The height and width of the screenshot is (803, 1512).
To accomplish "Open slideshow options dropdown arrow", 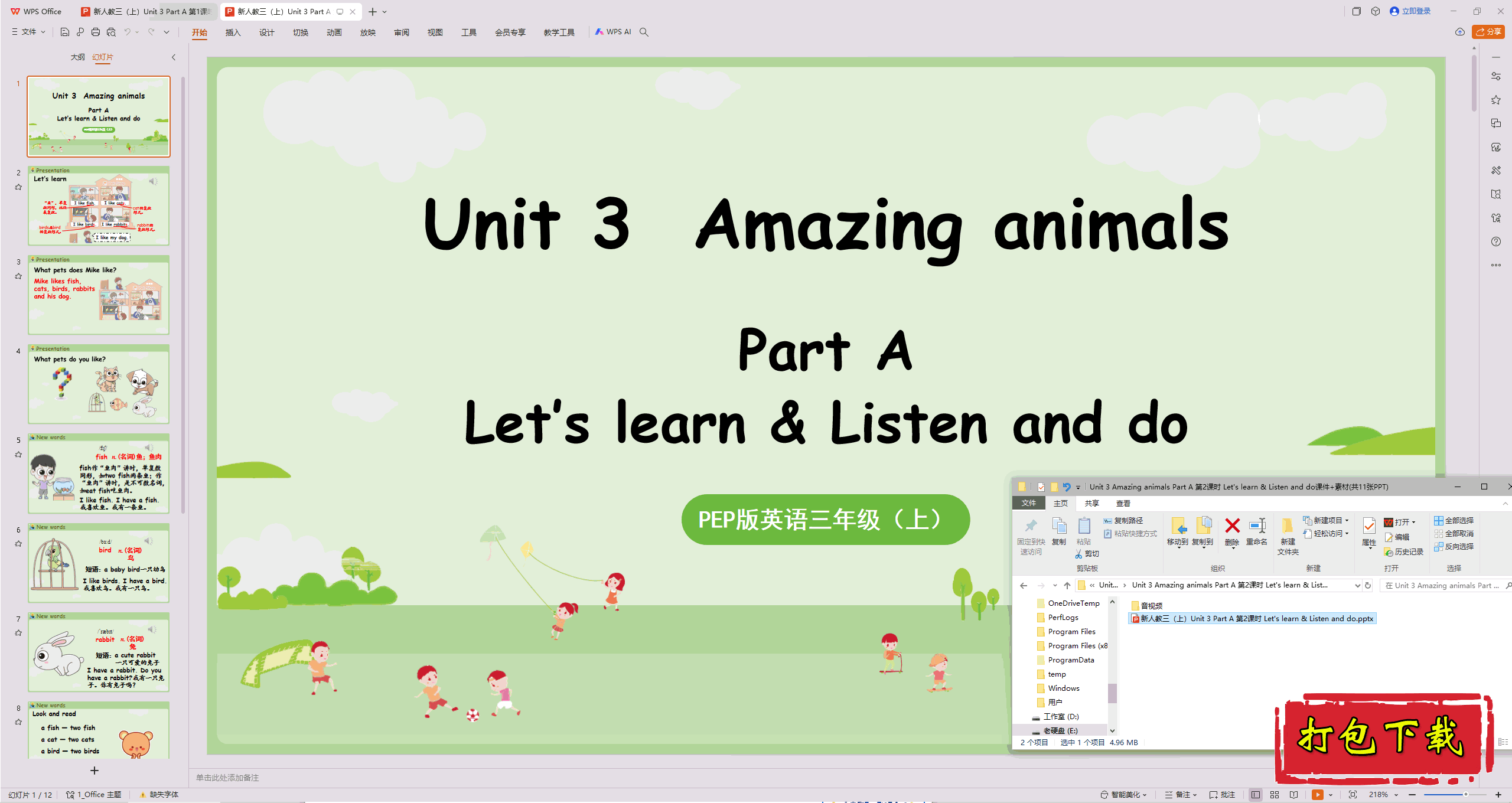I will point(1330,795).
